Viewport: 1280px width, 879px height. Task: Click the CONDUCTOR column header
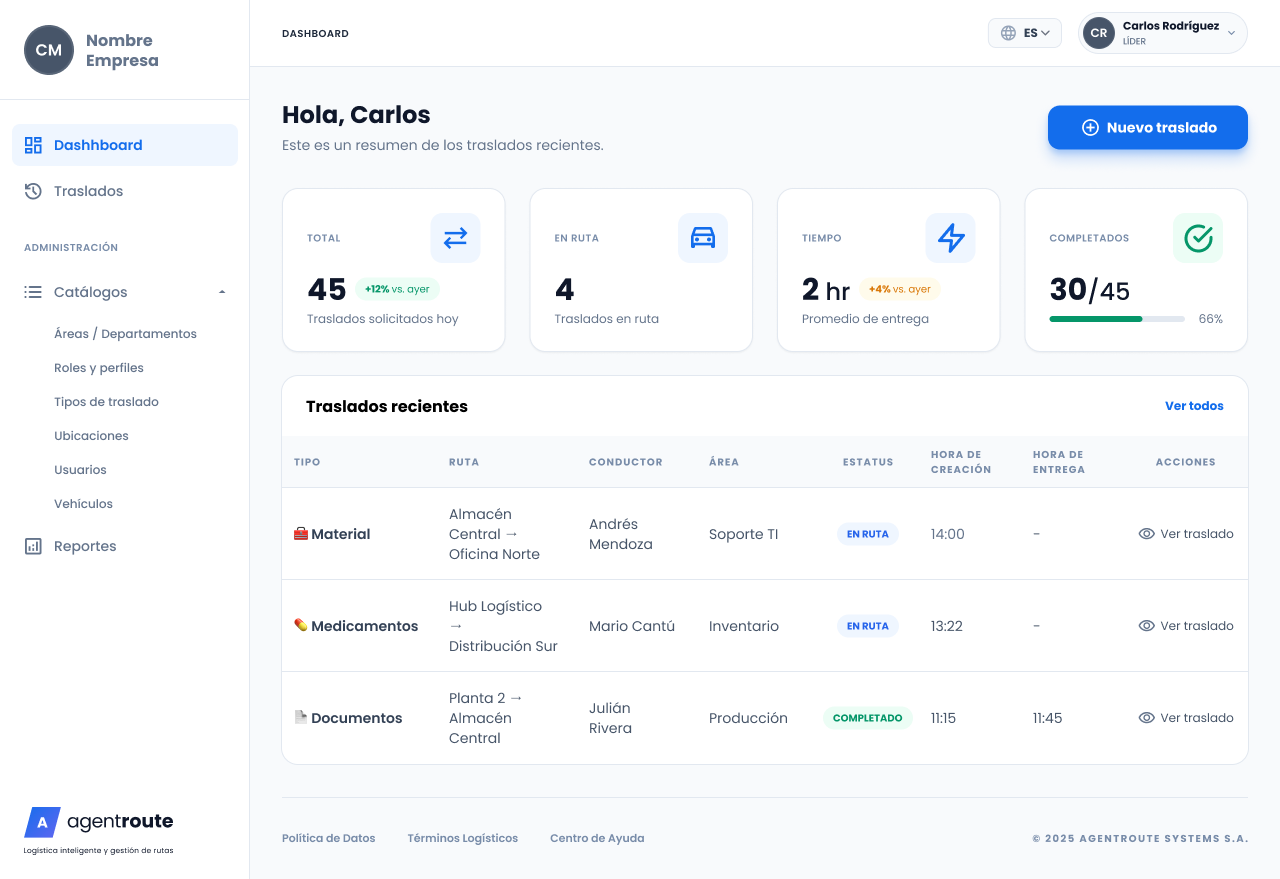point(626,462)
